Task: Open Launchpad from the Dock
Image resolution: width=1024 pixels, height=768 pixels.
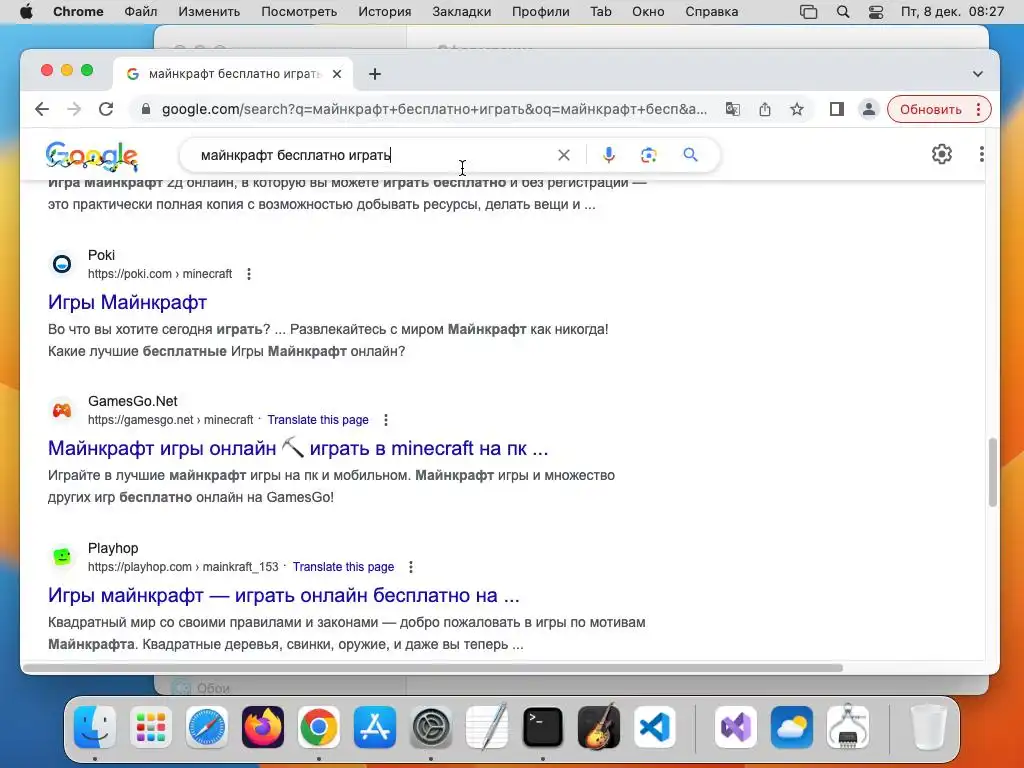Action: [x=151, y=727]
